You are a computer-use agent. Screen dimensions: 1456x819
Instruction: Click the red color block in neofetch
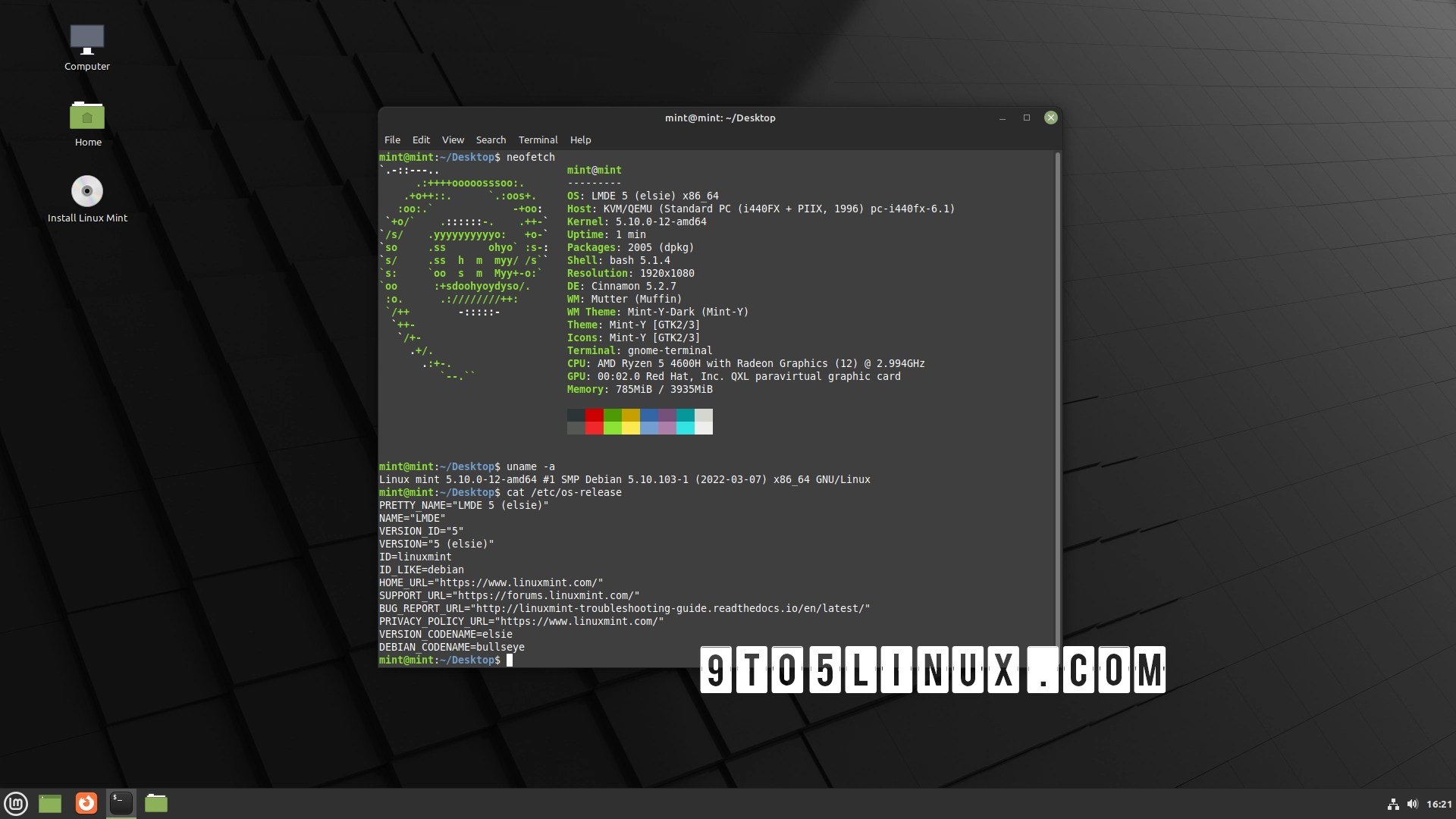(594, 415)
